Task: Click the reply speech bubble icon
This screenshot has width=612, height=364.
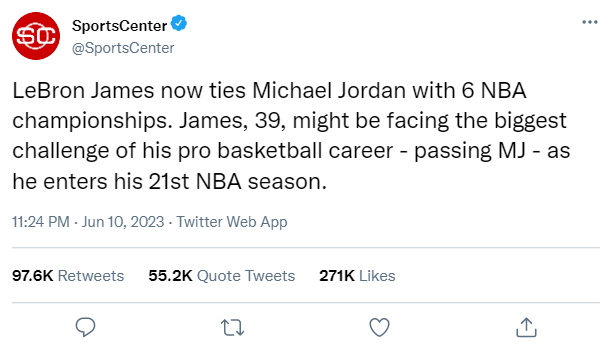Action: [85, 327]
